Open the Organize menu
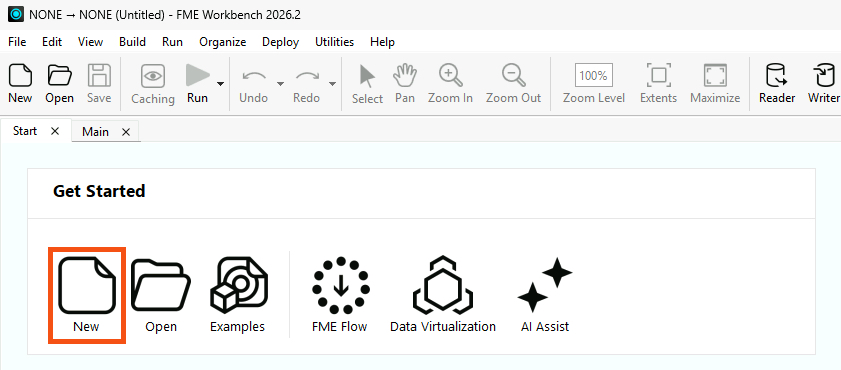841x370 pixels. [223, 42]
